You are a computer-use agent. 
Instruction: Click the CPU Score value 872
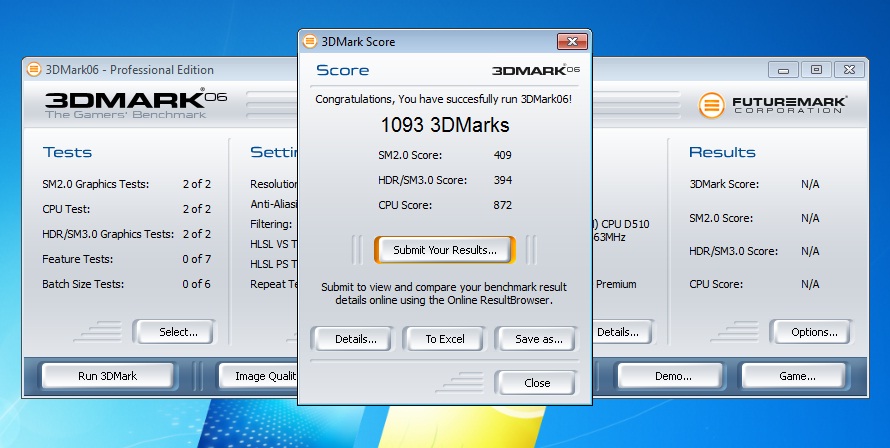502,206
